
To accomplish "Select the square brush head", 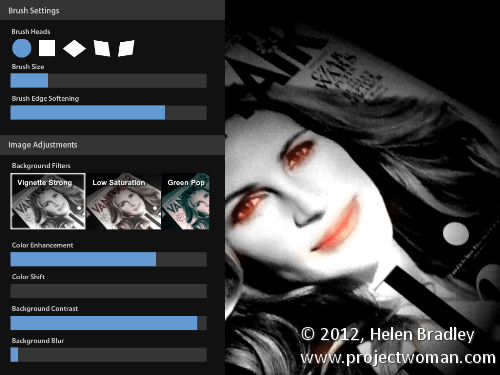I will coord(47,48).
